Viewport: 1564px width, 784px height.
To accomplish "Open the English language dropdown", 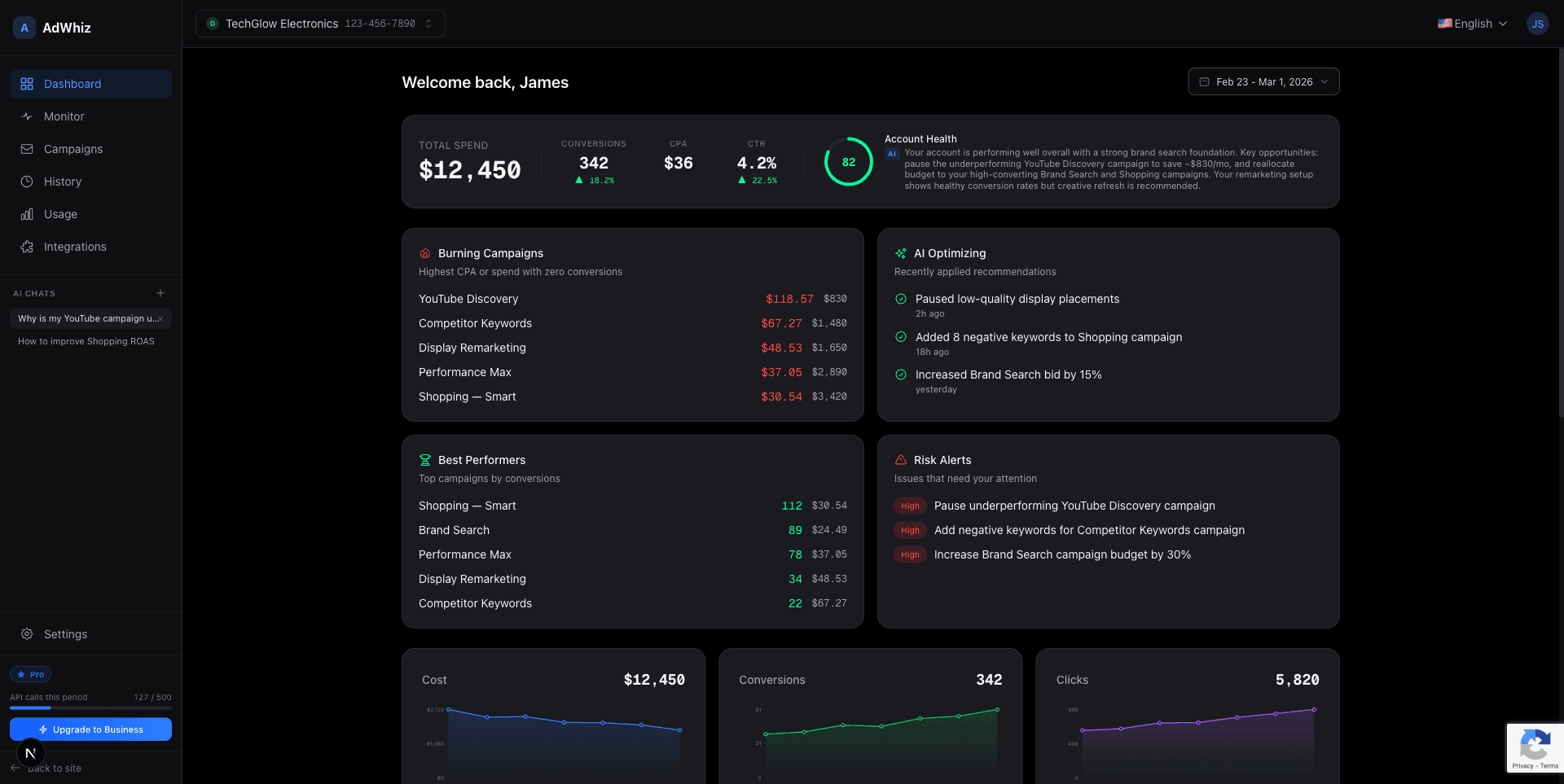I will (1471, 24).
